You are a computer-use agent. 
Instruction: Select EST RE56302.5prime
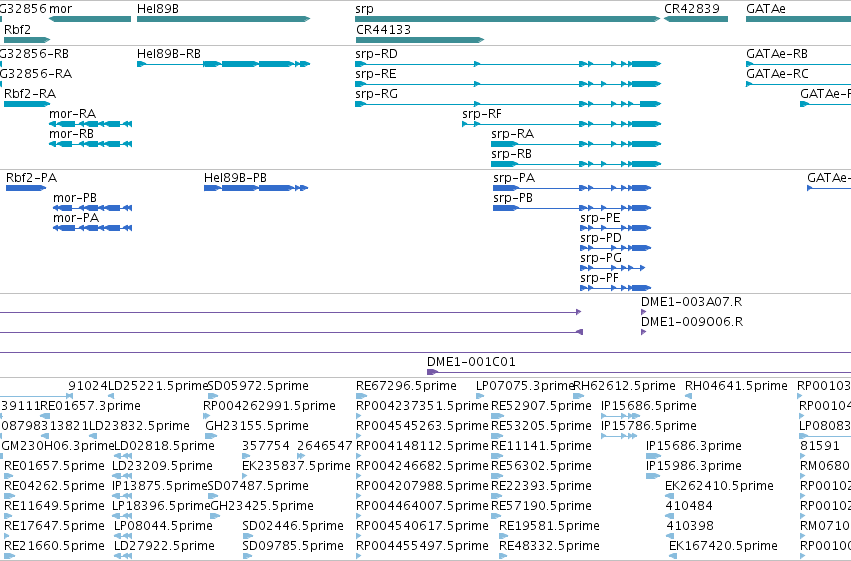pyautogui.click(x=541, y=467)
